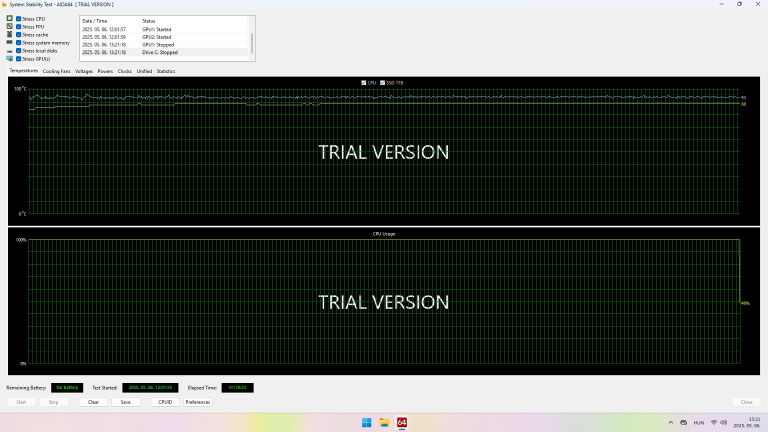Select the 'GPU1: Started' log row

point(165,29)
